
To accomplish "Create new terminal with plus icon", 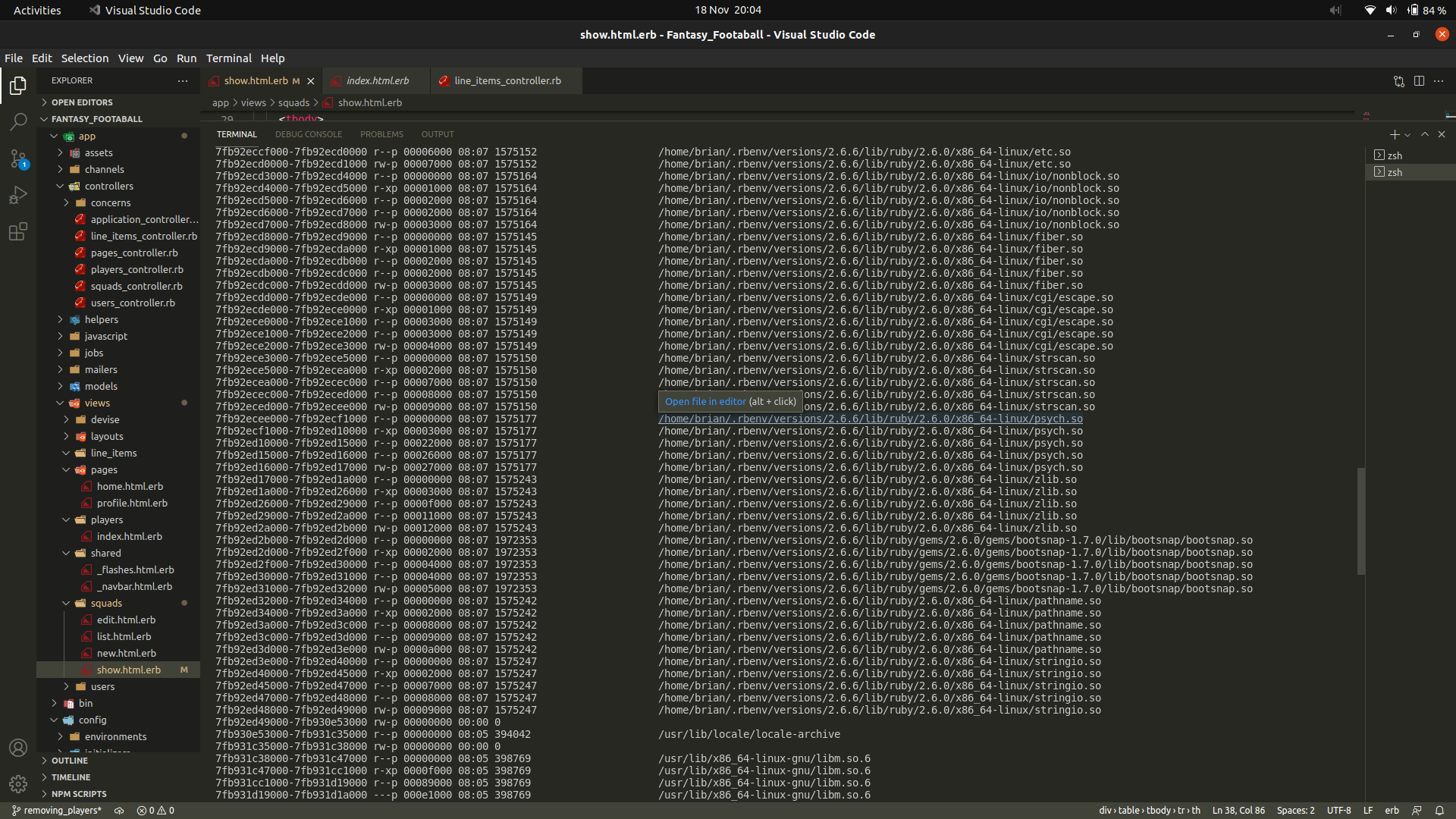I will coord(1394,134).
